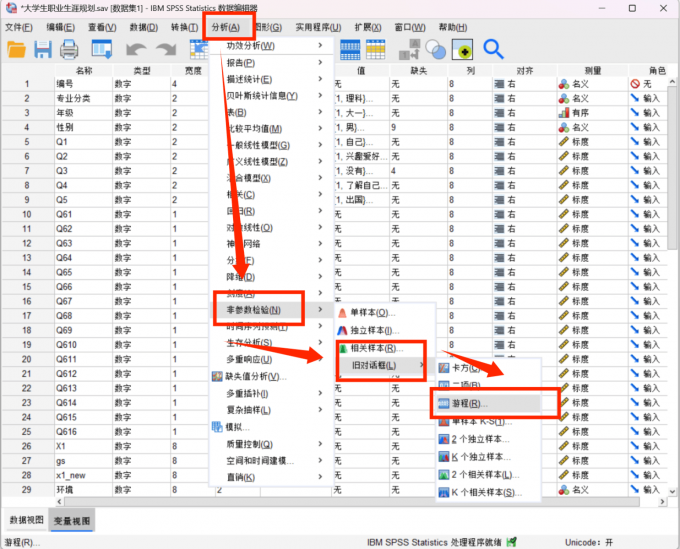Click the 2 个独立样本 icon

[444, 439]
